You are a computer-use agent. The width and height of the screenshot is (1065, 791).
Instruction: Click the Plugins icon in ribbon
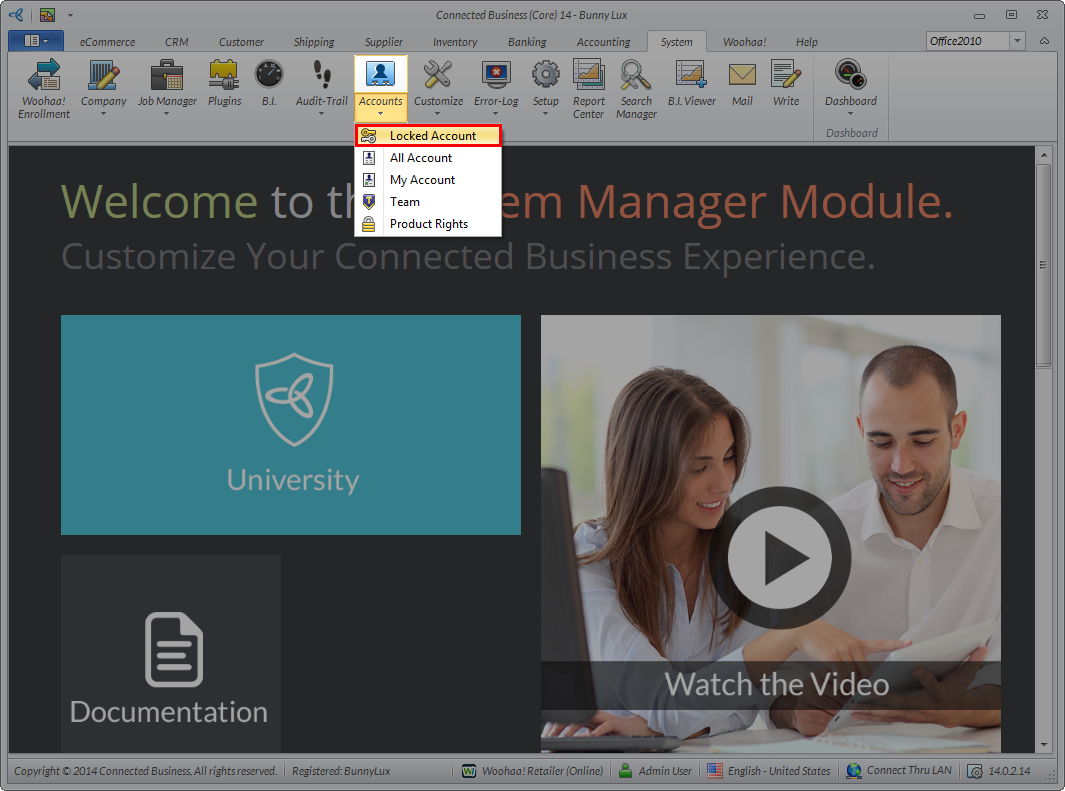tap(224, 84)
